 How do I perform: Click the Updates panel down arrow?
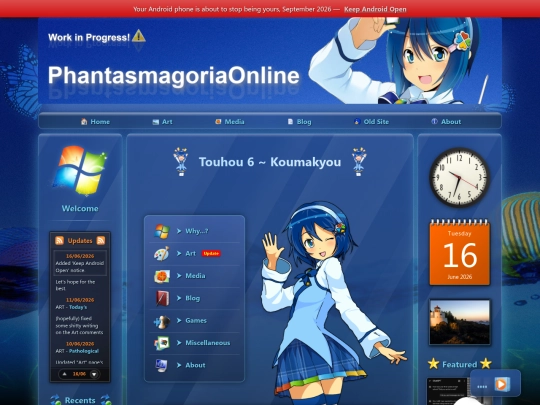pyautogui.click(x=94, y=374)
